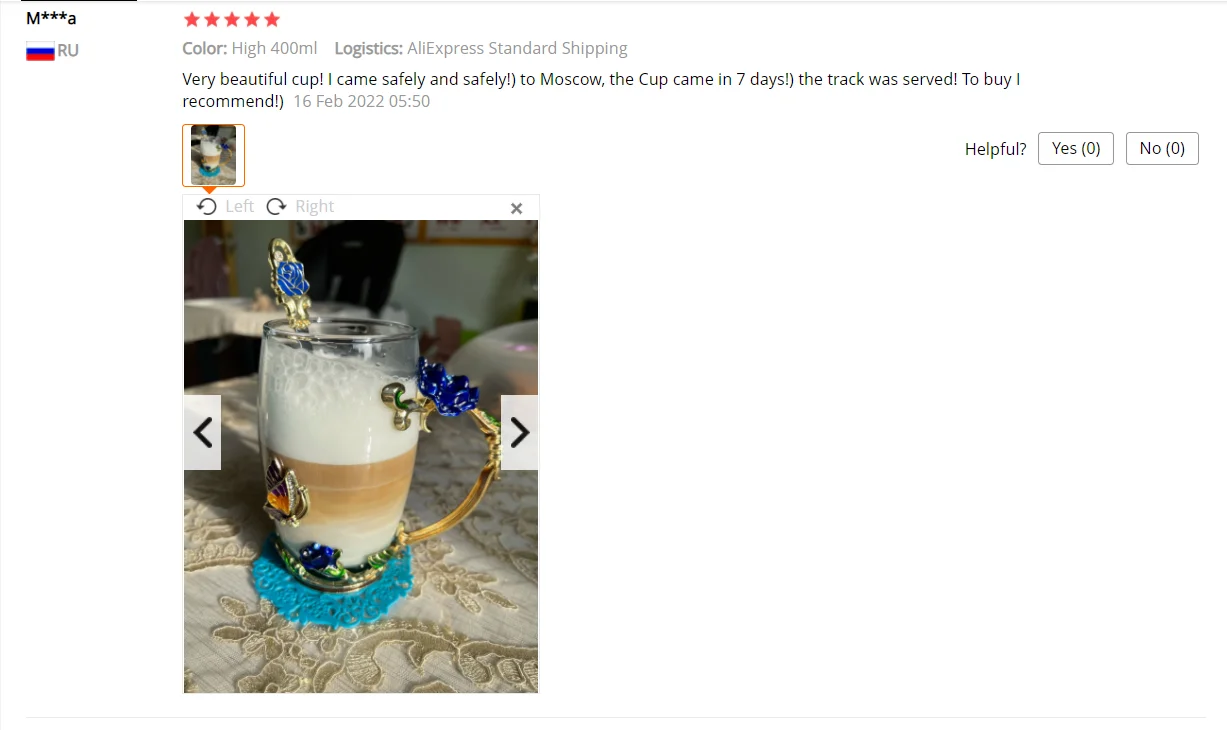1227x730 pixels.
Task: Close the enlarged photo viewer
Action: [516, 208]
